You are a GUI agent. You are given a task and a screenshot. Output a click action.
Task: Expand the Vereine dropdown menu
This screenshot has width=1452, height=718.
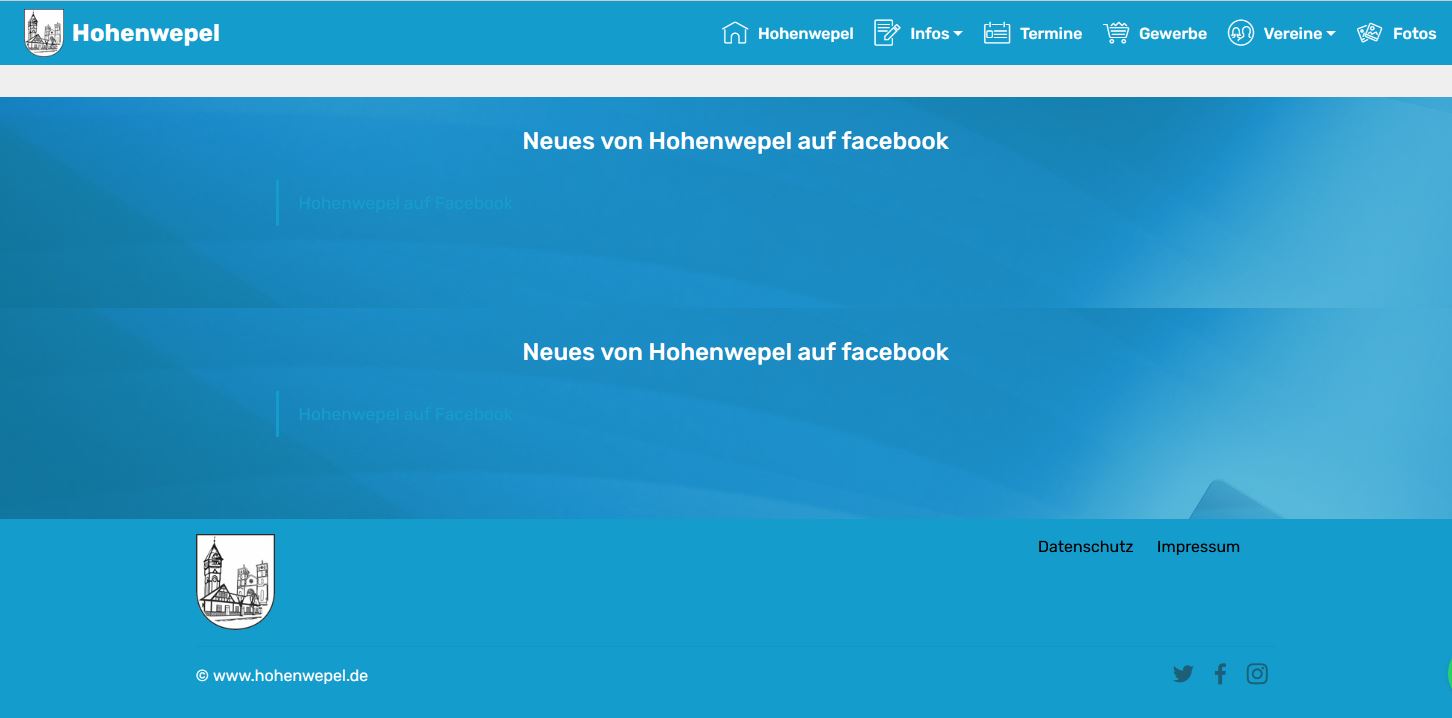(x=1298, y=34)
